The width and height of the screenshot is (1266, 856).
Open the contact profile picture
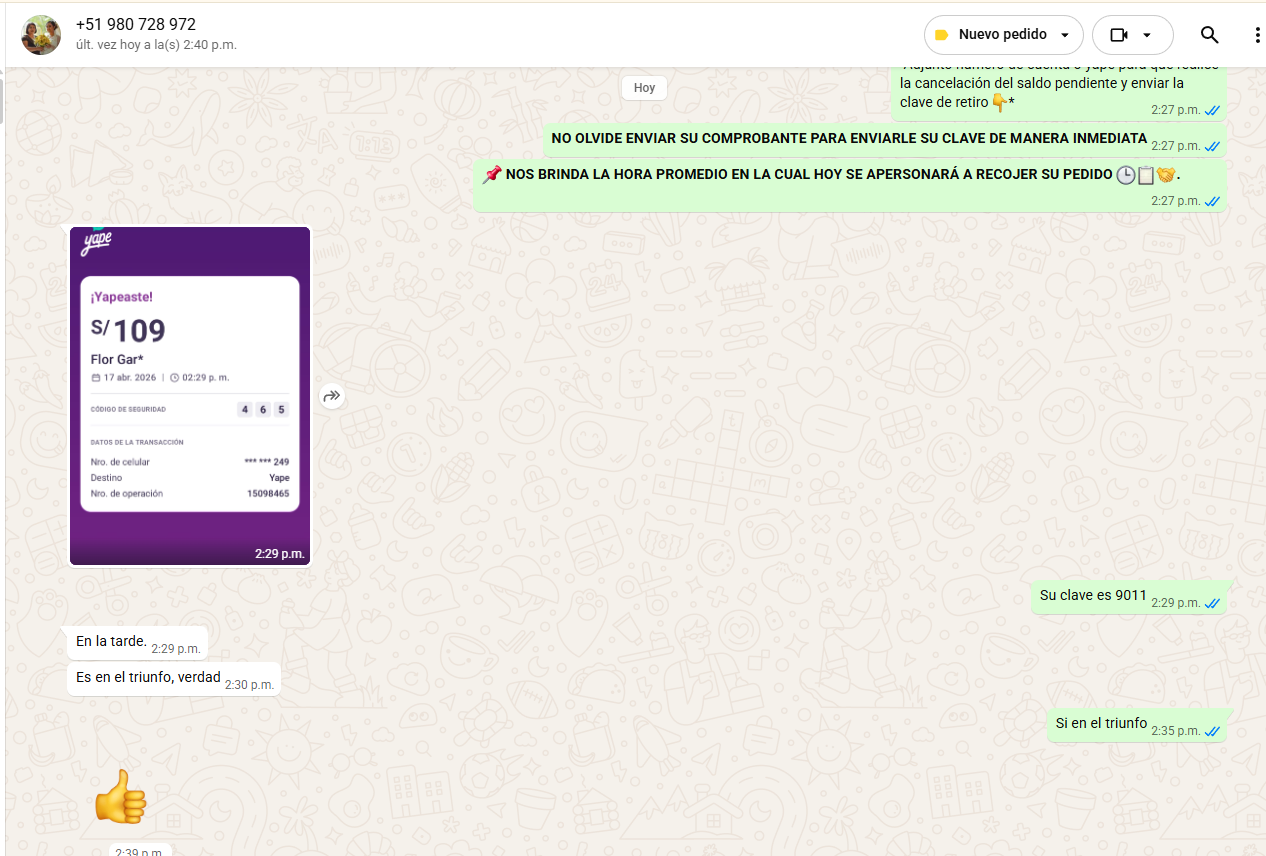(x=41, y=35)
